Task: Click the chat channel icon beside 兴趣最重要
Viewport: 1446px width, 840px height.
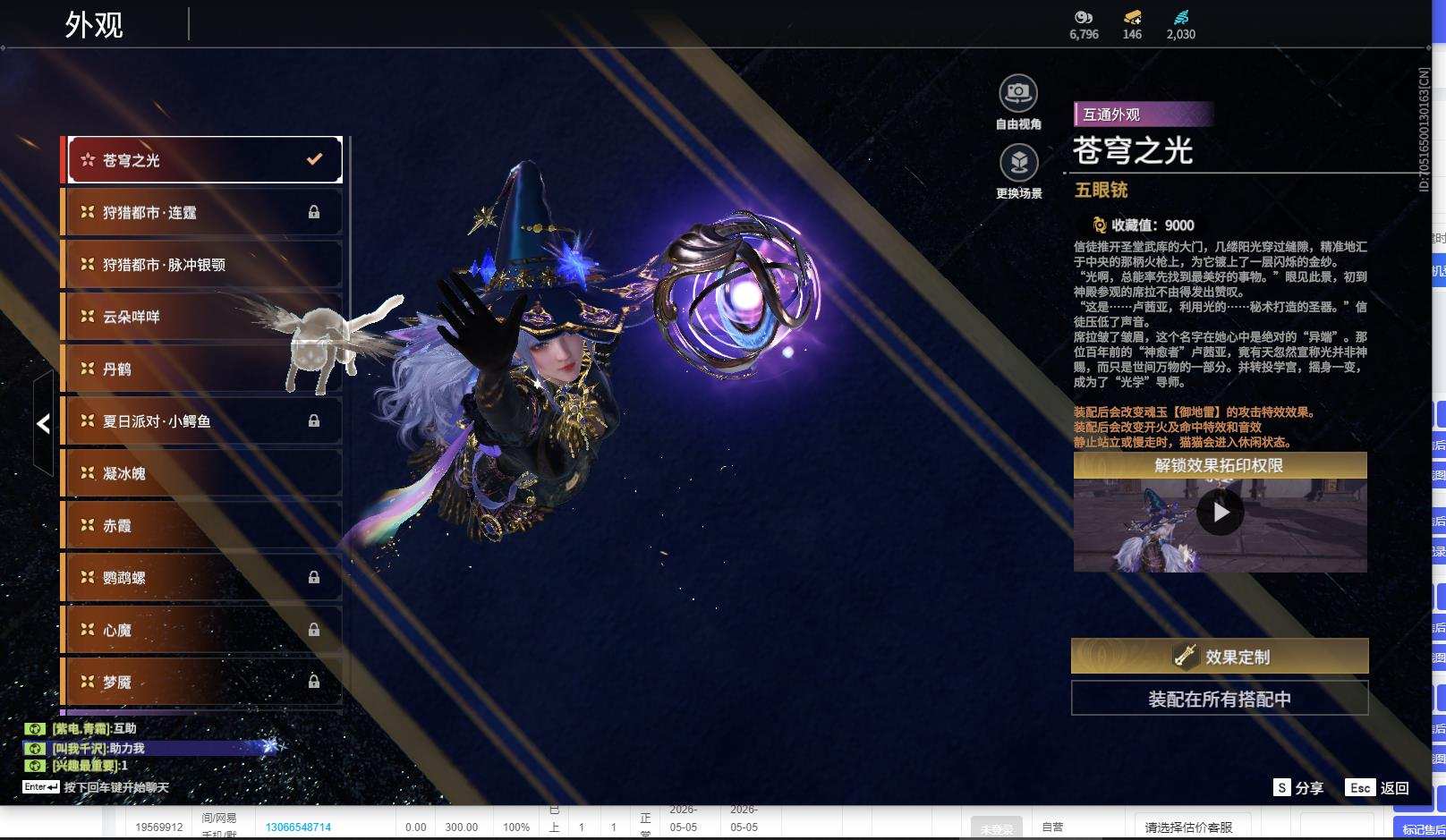Action: point(35,766)
